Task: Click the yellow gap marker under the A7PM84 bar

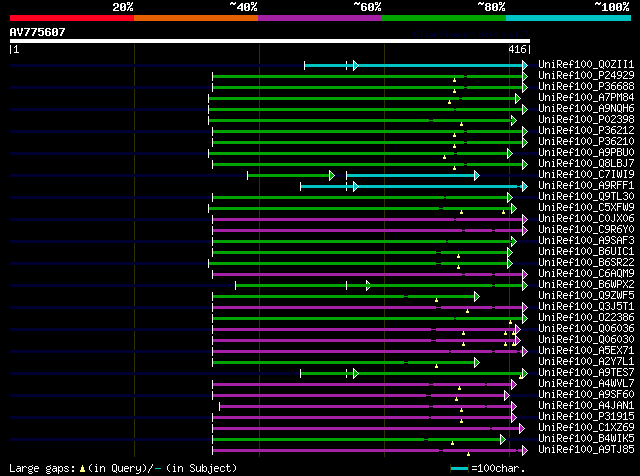Action: tap(449, 102)
